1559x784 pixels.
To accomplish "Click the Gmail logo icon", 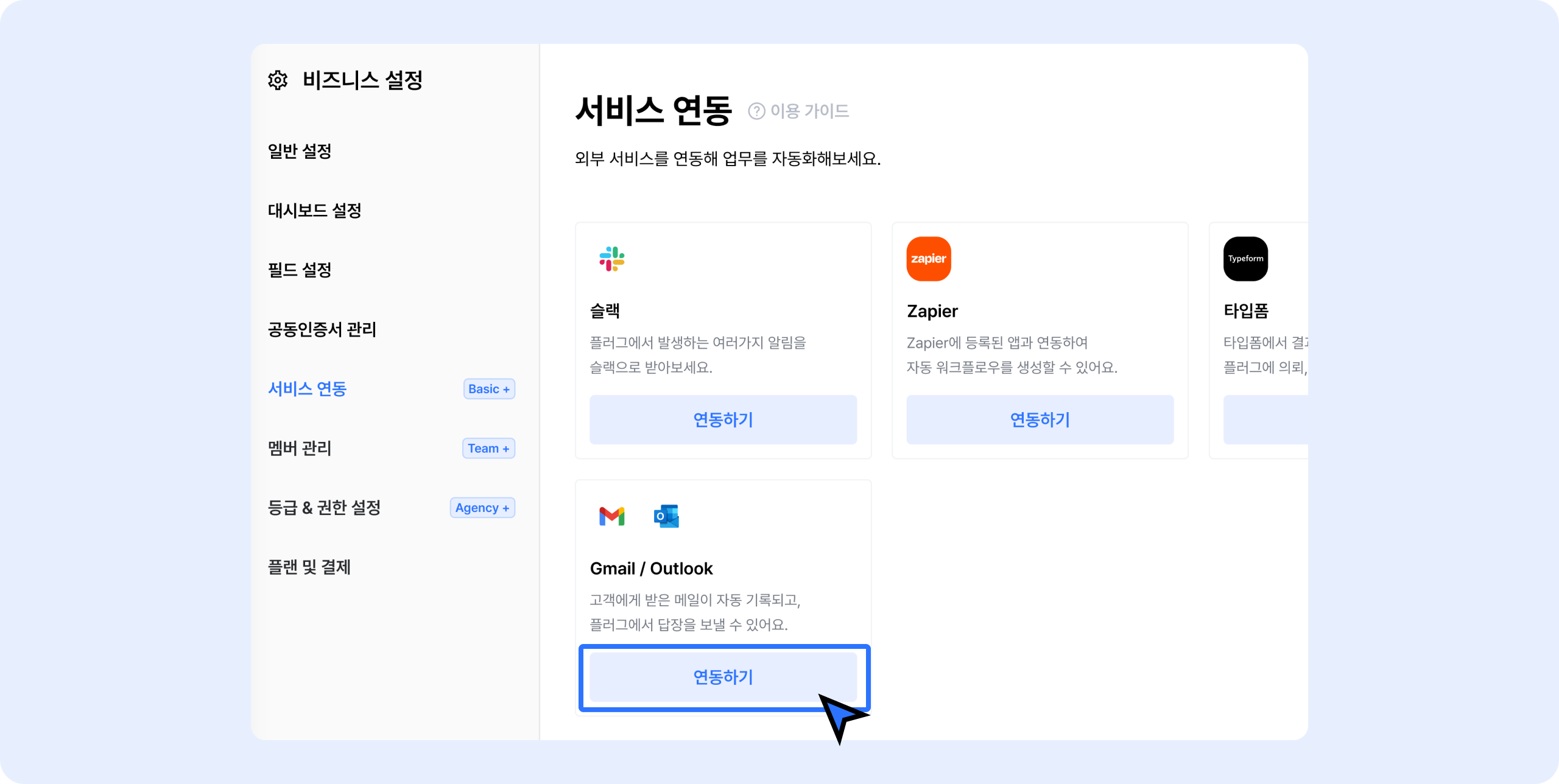I will (x=612, y=516).
